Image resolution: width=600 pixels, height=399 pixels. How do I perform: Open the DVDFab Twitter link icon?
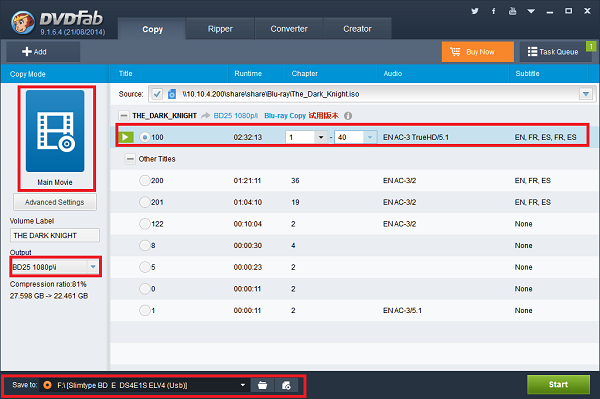[475, 11]
